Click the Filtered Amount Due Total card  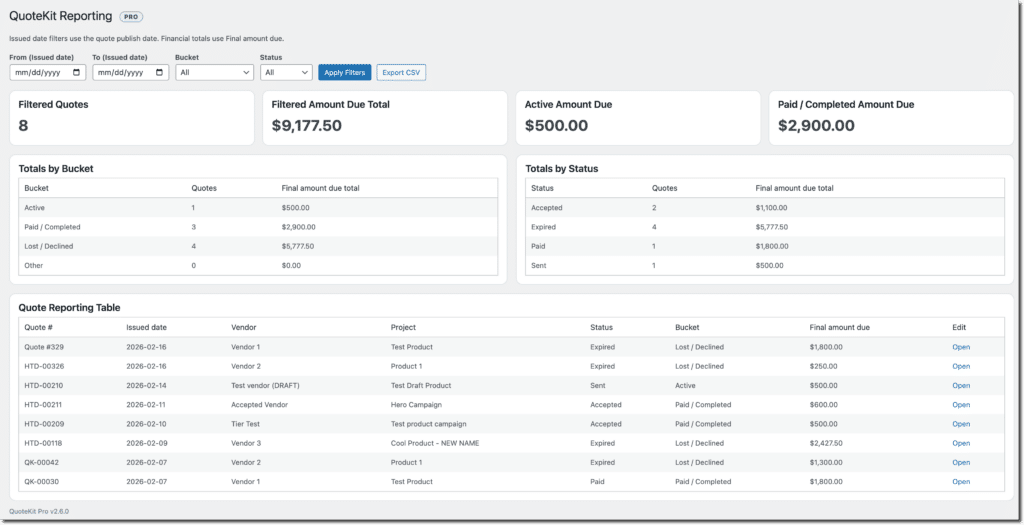385,117
